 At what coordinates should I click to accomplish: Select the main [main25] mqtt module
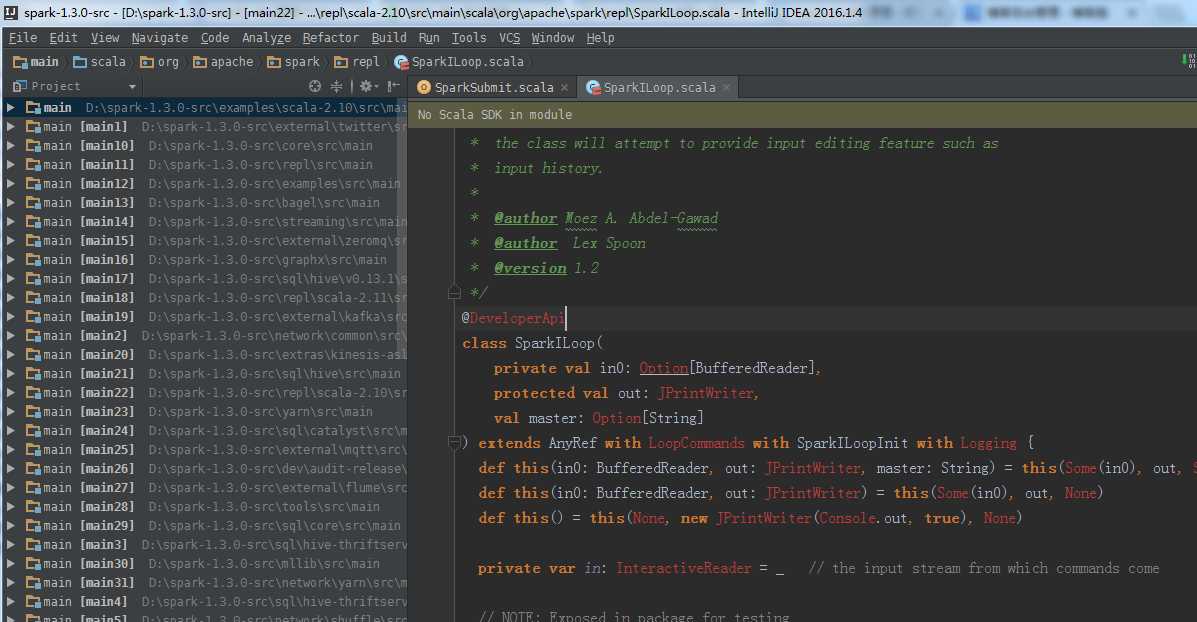(204, 450)
